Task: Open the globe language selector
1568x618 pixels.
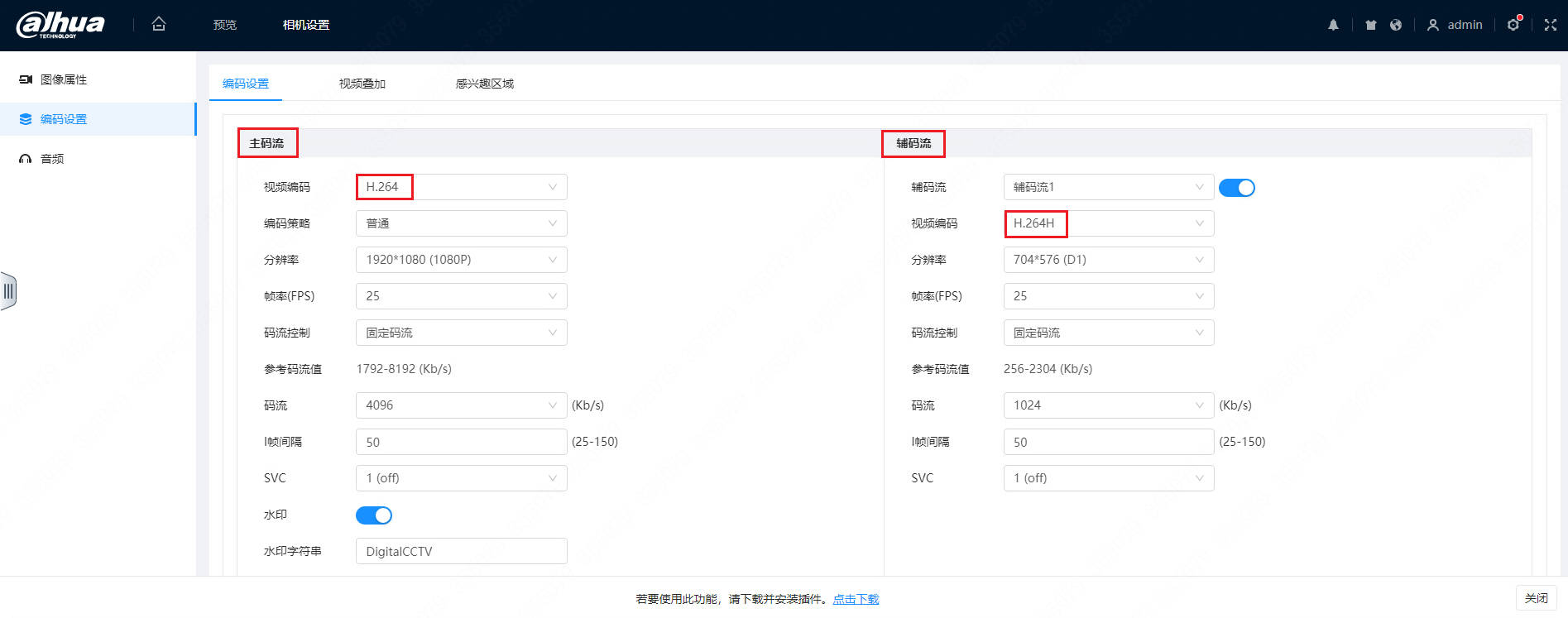Action: [x=1396, y=25]
